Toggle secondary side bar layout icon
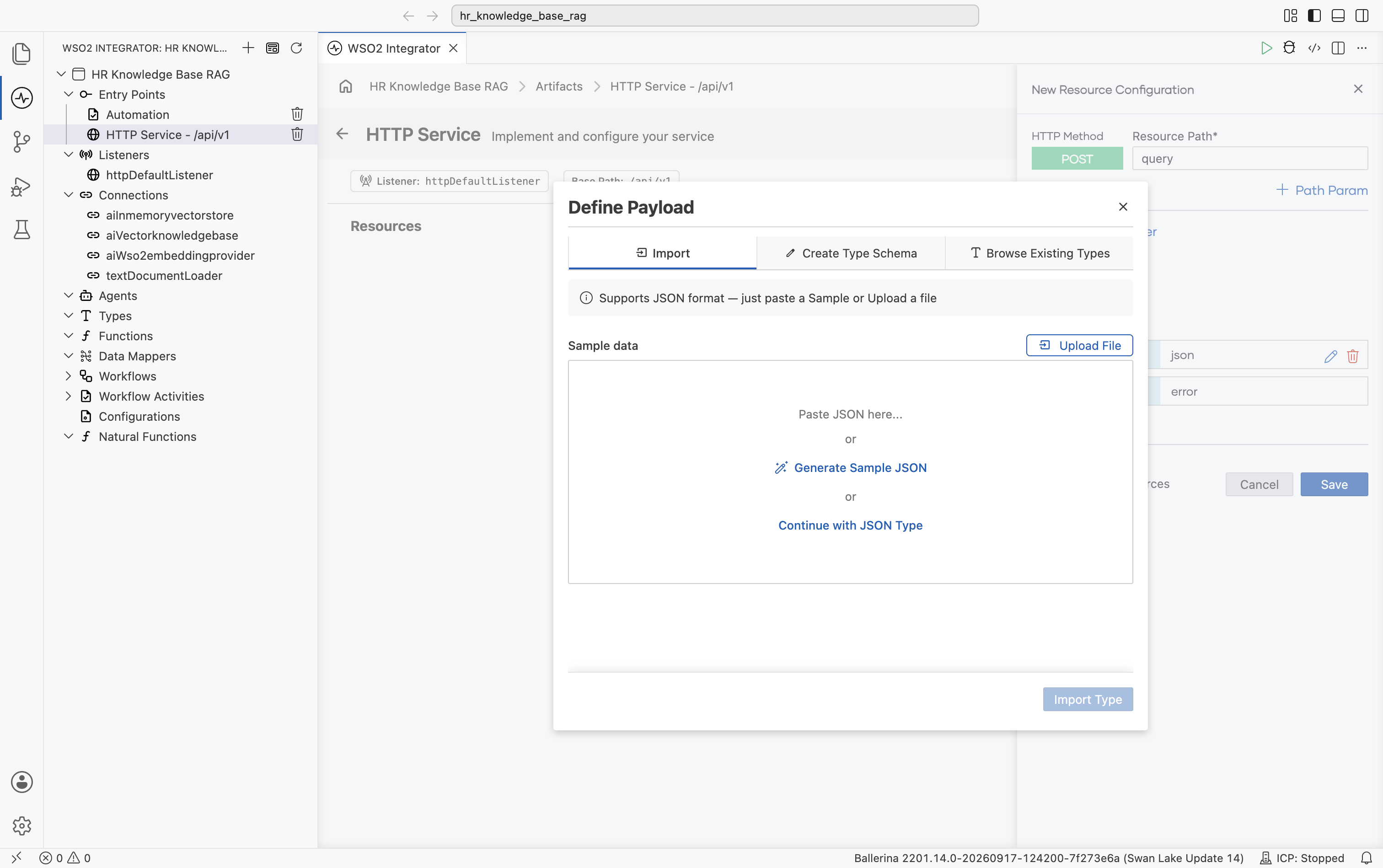 pyautogui.click(x=1362, y=16)
